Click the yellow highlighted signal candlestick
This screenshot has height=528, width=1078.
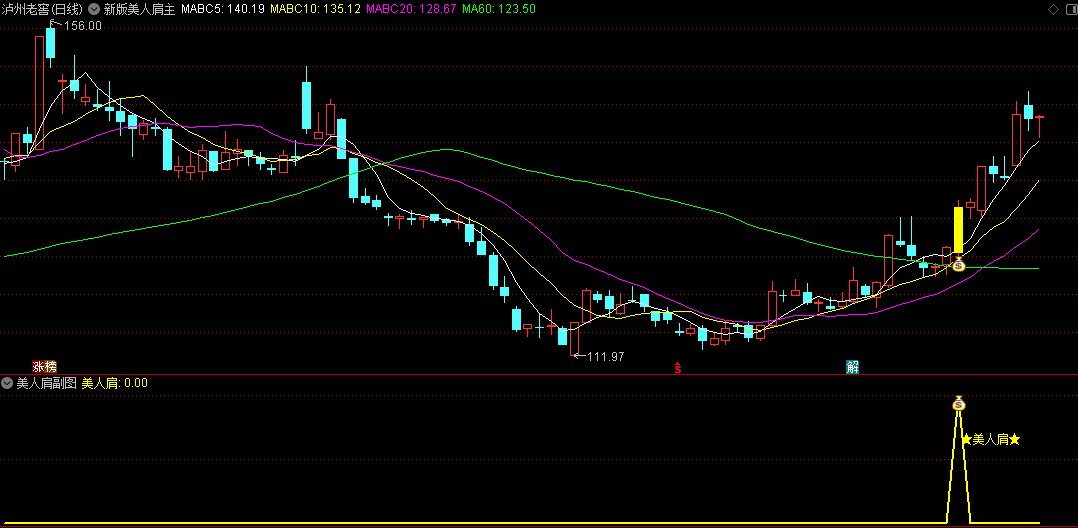(x=958, y=230)
